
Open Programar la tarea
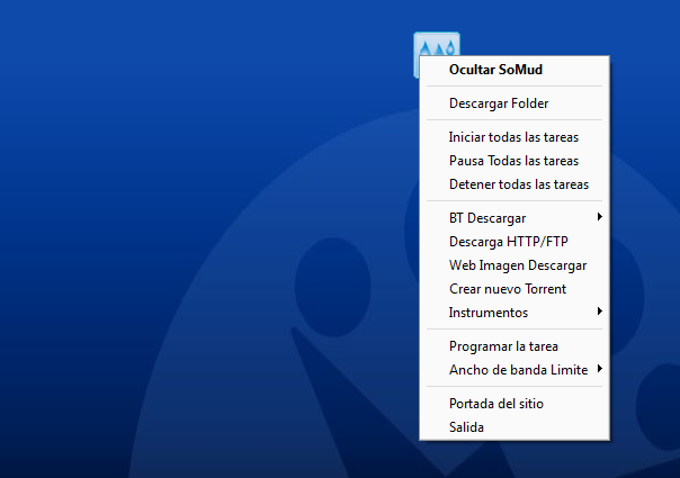pos(514,346)
